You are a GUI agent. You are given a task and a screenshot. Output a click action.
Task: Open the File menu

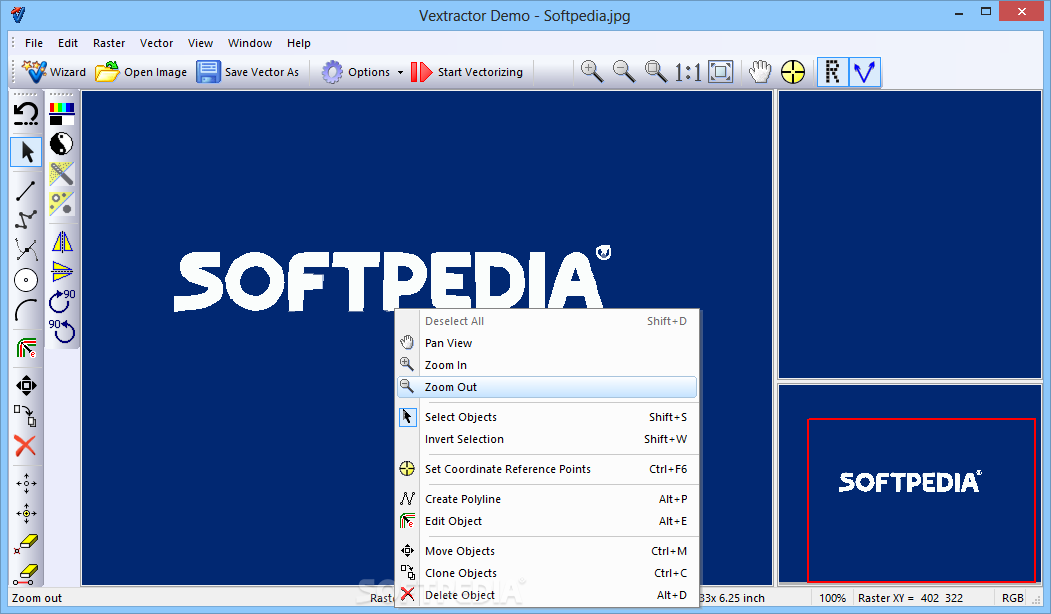pos(34,43)
